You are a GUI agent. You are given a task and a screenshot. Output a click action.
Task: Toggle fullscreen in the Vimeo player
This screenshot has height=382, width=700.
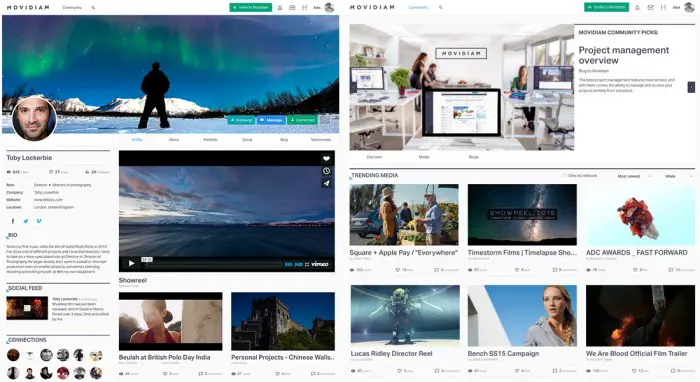point(307,264)
